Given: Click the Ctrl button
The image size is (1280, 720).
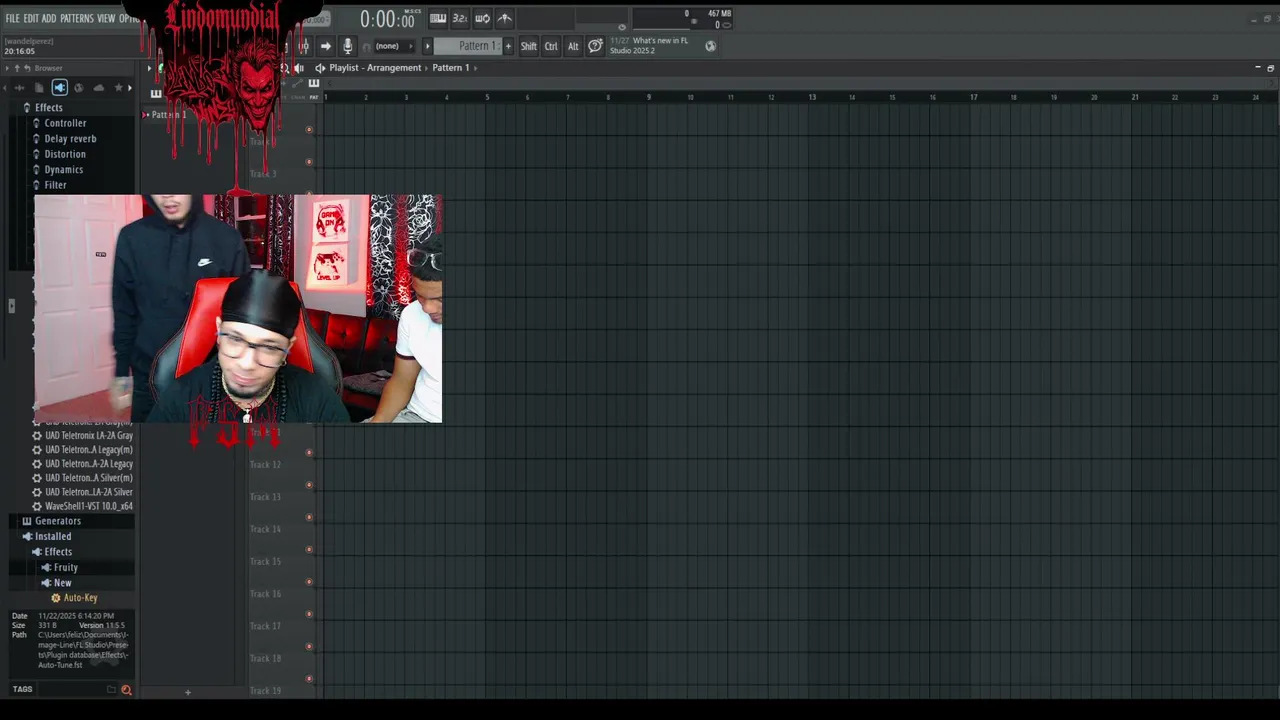Looking at the screenshot, I should 551,46.
